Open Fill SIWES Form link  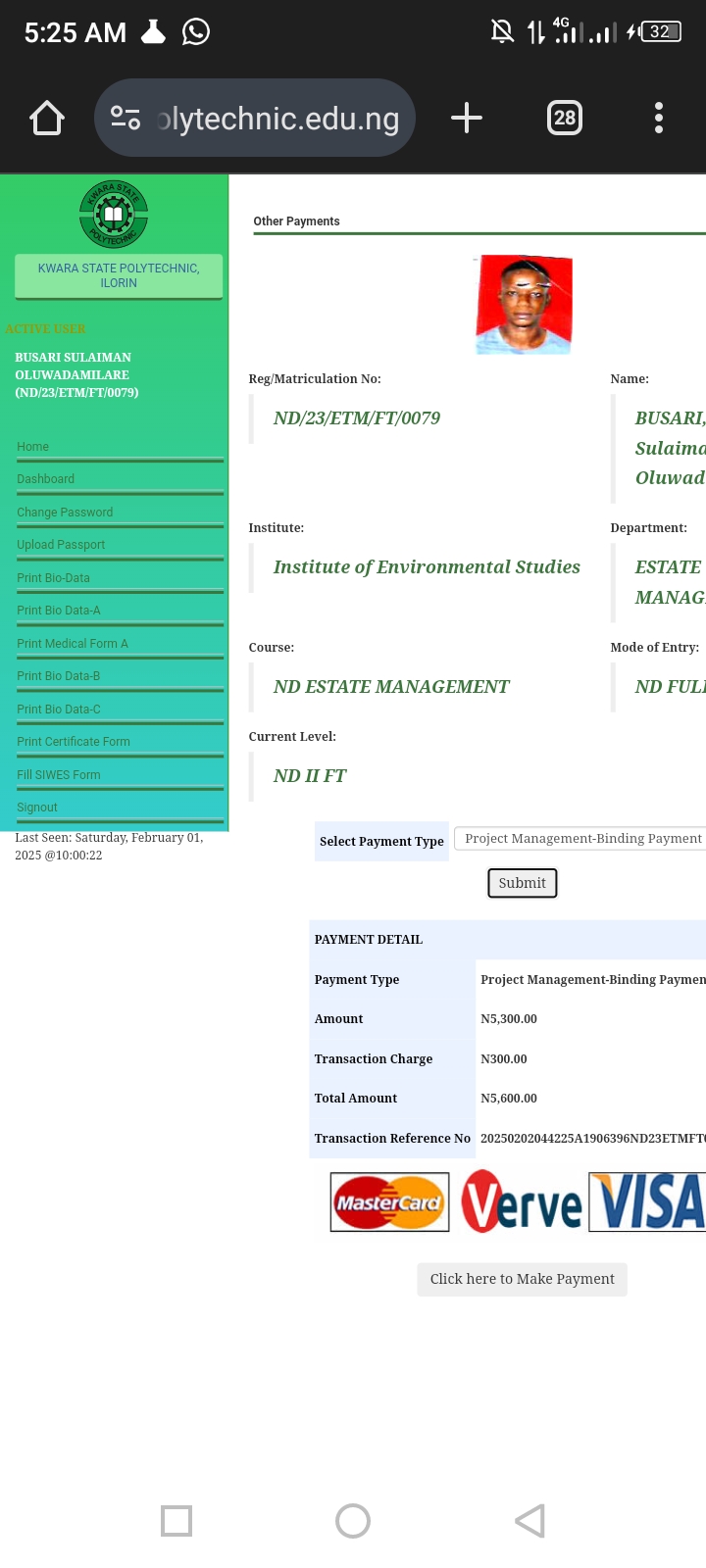[x=59, y=775]
